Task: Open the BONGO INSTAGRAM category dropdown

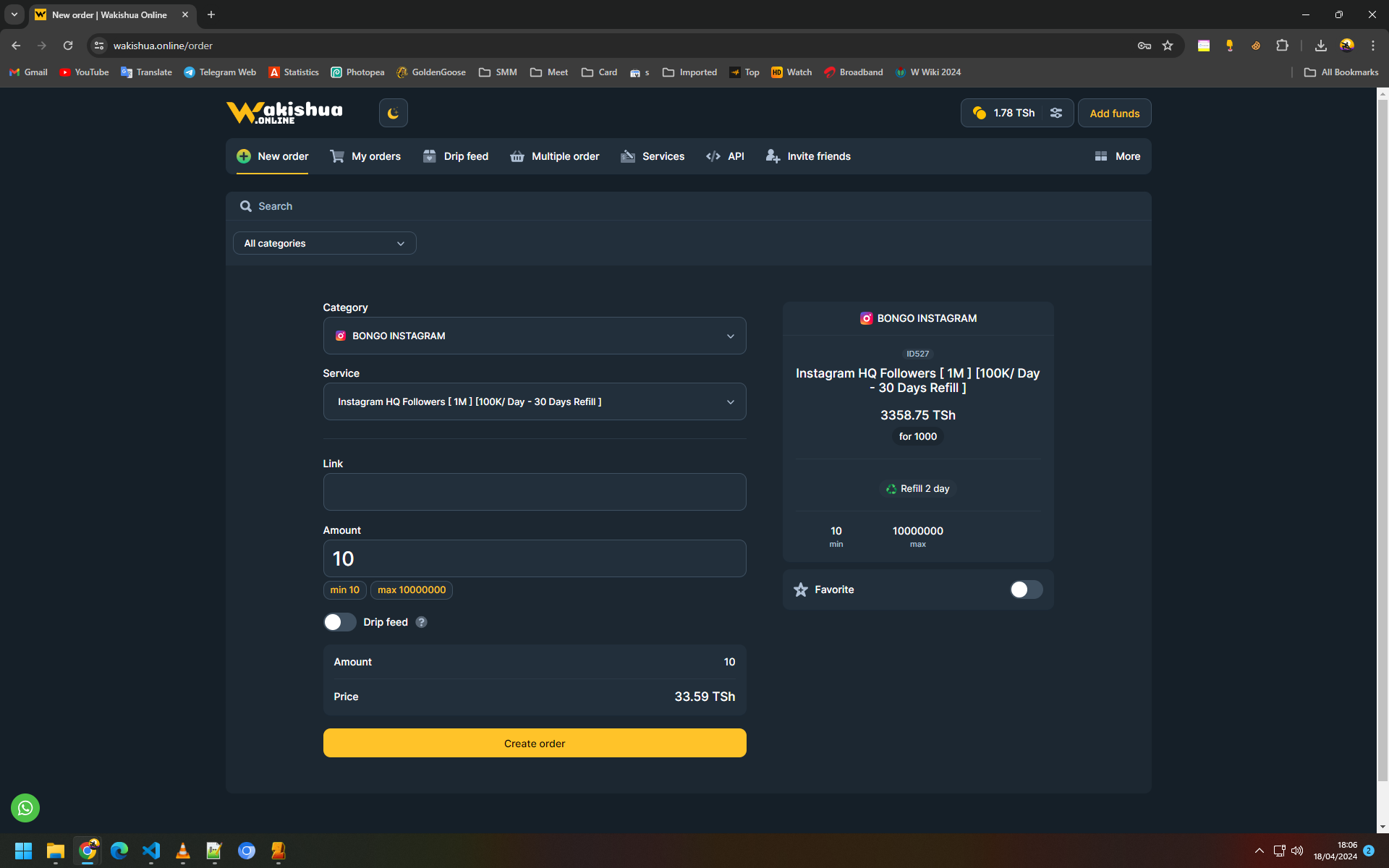Action: coord(534,336)
